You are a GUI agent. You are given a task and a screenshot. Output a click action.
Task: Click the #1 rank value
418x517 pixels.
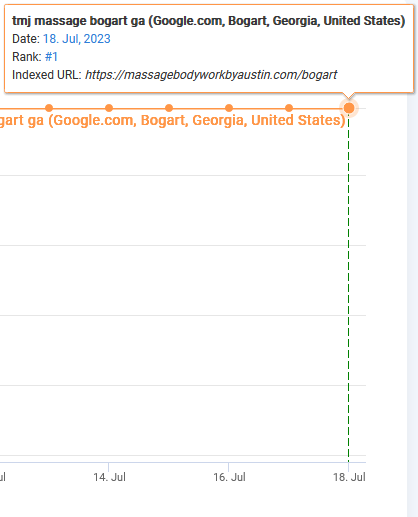(51, 57)
